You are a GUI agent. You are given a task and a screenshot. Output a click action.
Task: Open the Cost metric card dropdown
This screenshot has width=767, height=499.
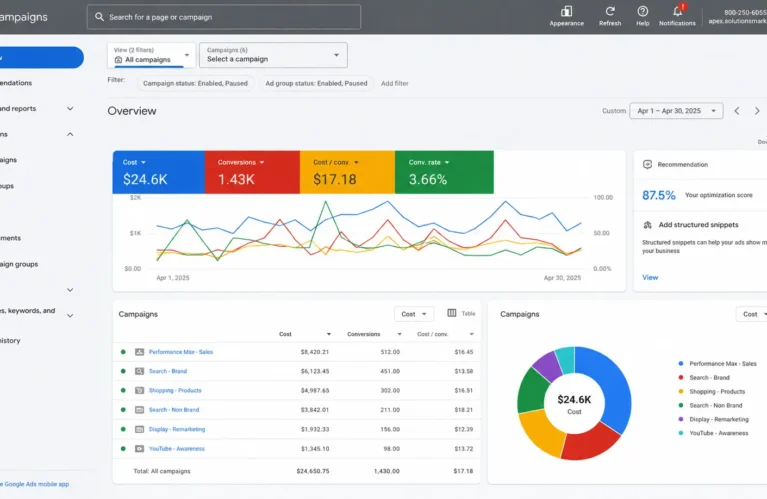click(143, 162)
